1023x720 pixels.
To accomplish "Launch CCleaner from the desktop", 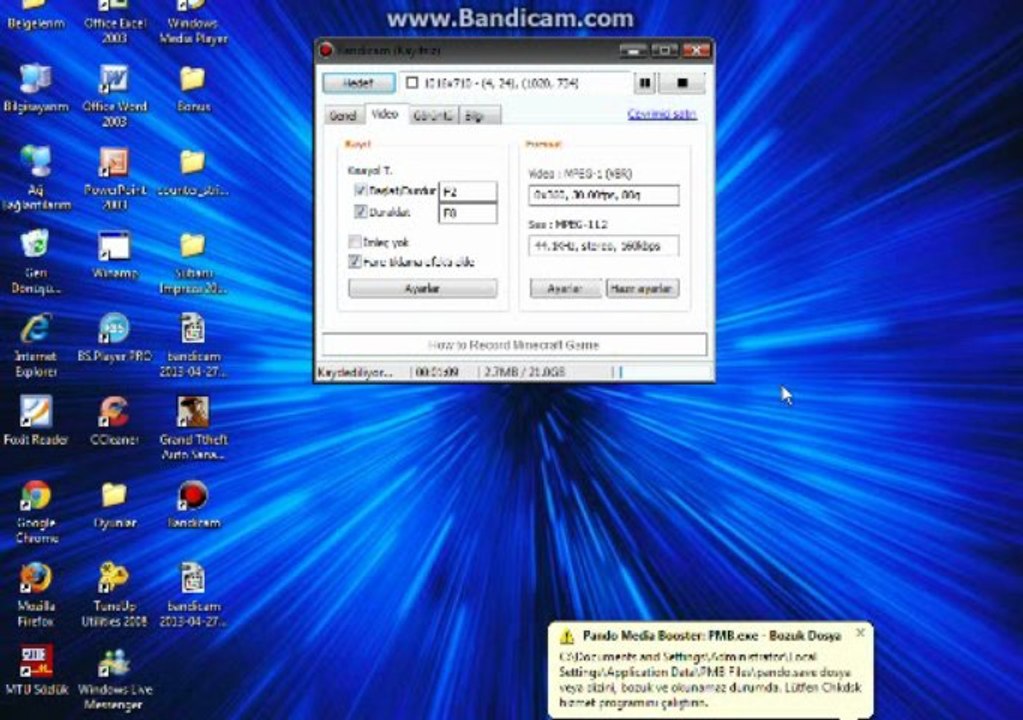I will click(114, 412).
